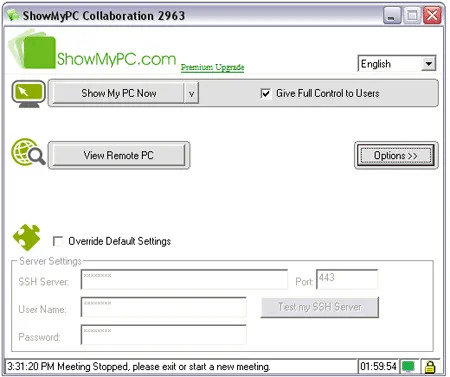Click the green monitor status icon
This screenshot has width=450, height=377.
(408, 367)
